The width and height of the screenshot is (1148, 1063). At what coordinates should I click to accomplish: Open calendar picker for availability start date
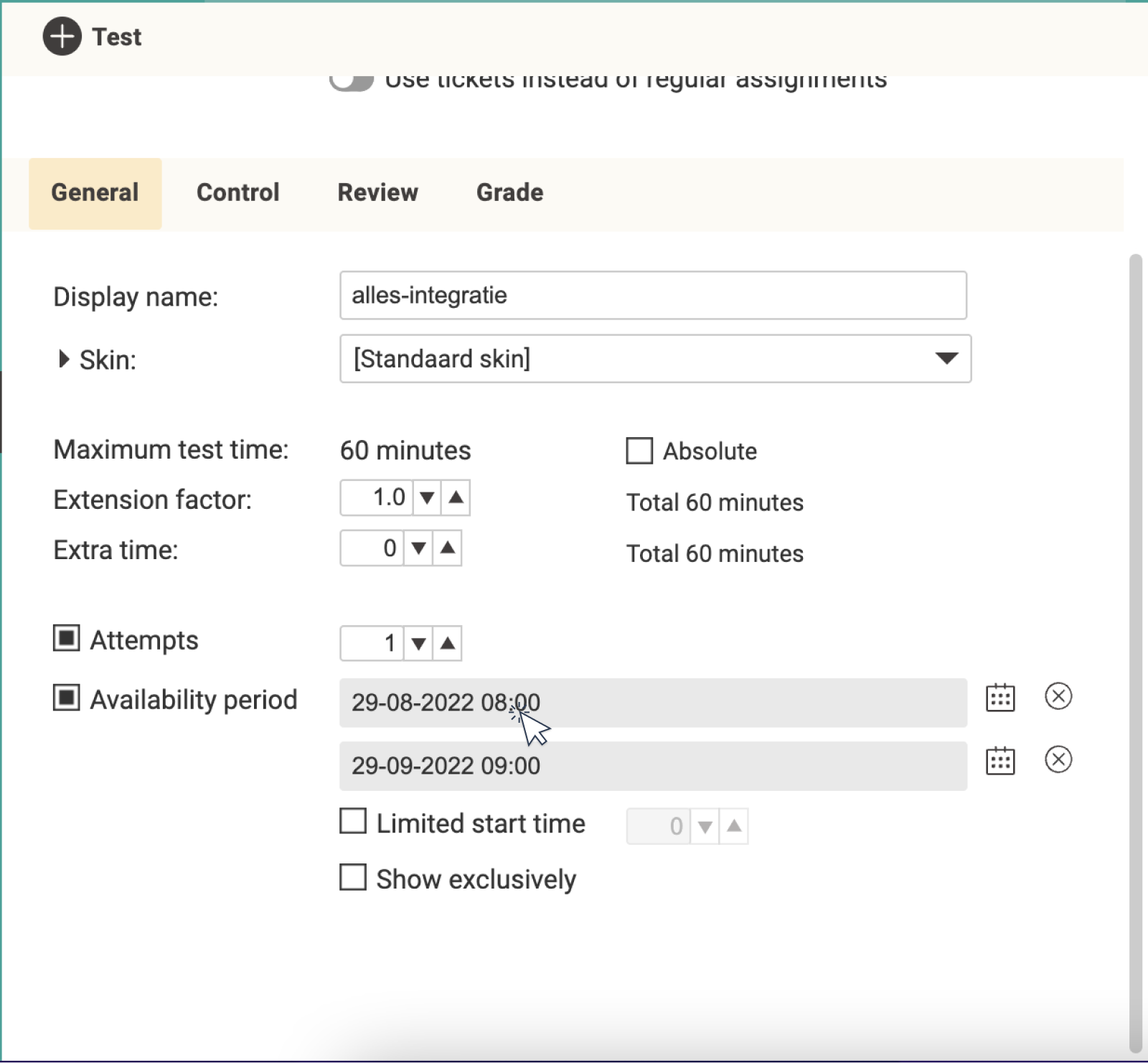click(1000, 698)
